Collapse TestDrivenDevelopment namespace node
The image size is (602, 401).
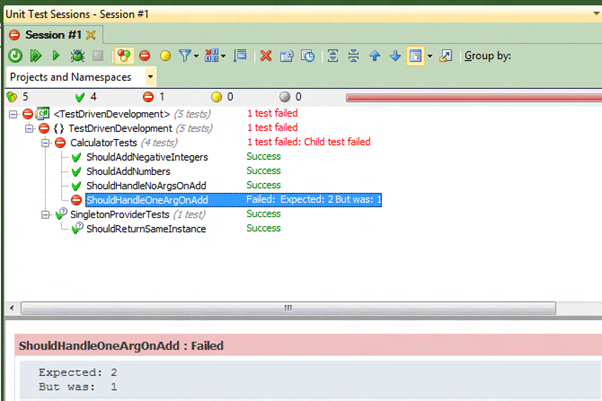pyautogui.click(x=29, y=128)
